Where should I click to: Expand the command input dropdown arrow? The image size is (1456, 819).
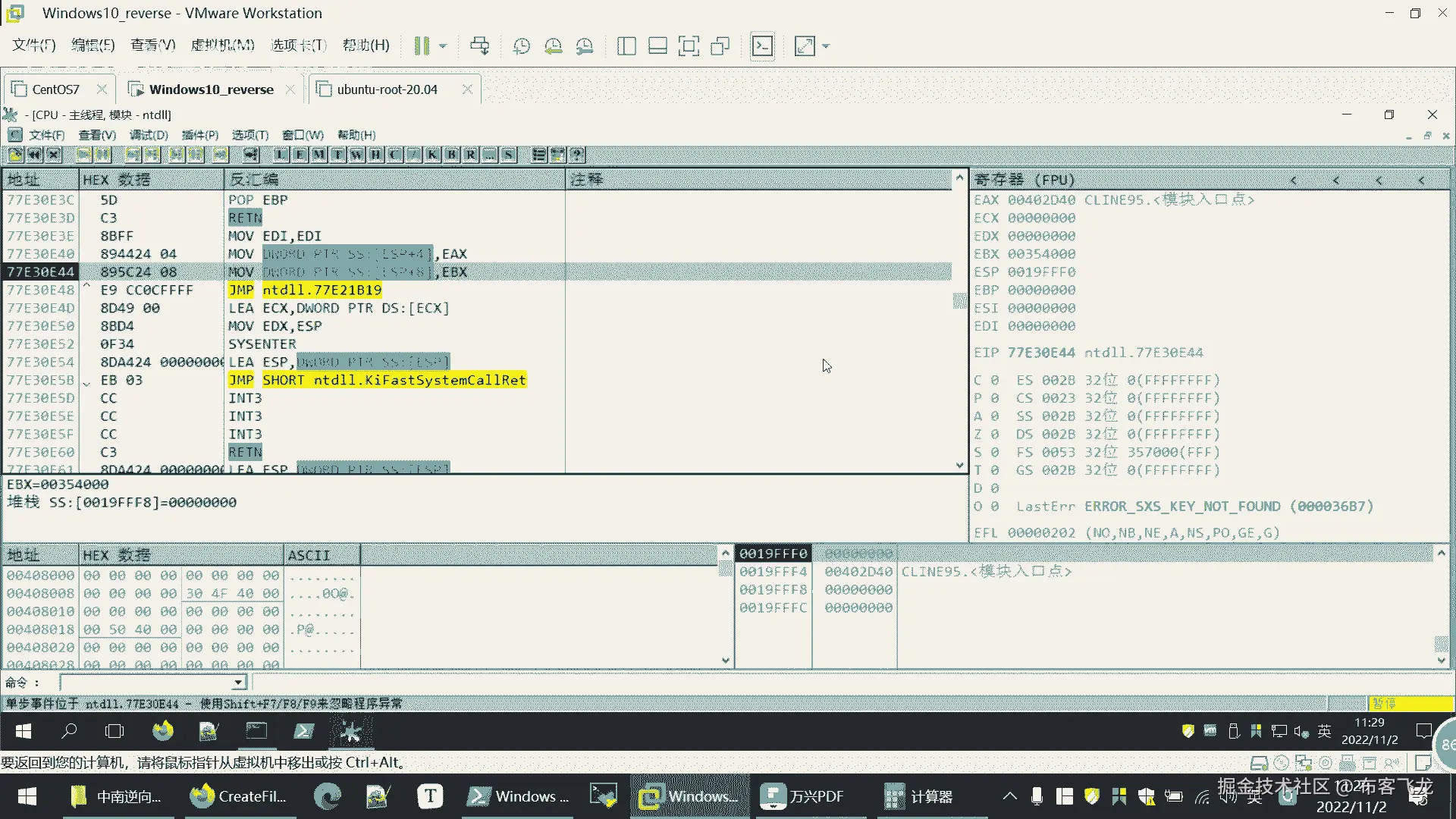click(239, 682)
